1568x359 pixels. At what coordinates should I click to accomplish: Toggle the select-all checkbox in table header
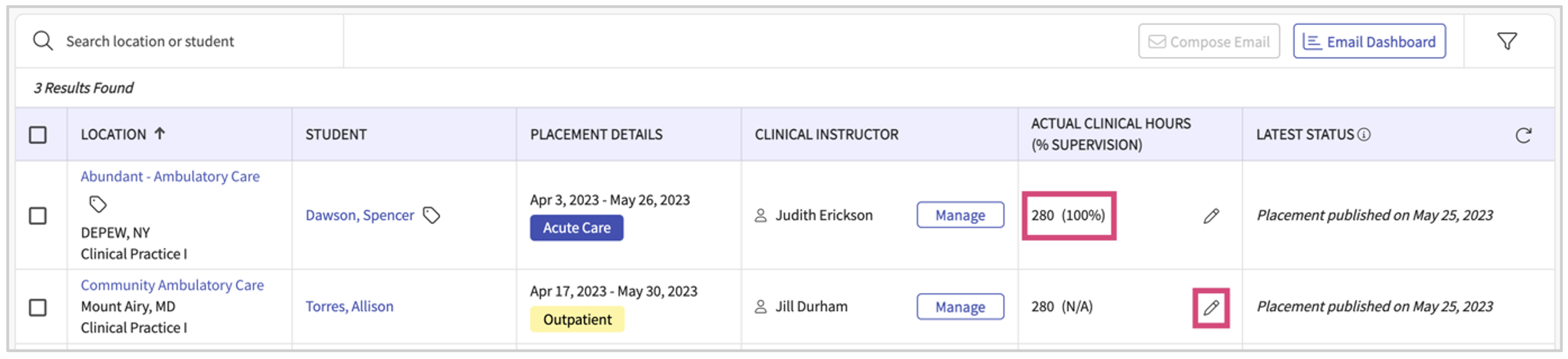click(38, 134)
